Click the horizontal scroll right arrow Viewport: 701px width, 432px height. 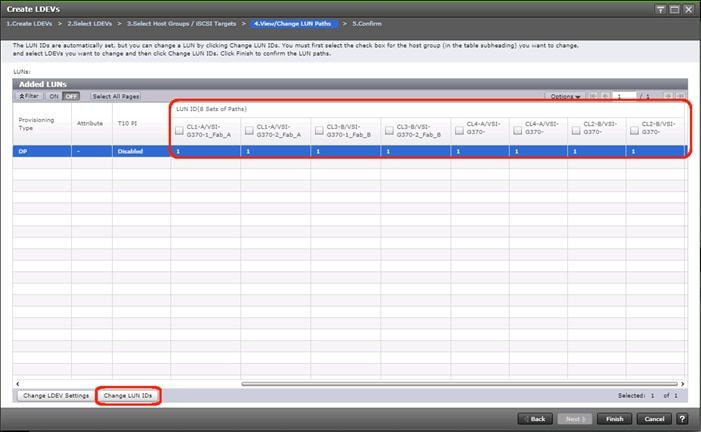point(682,384)
